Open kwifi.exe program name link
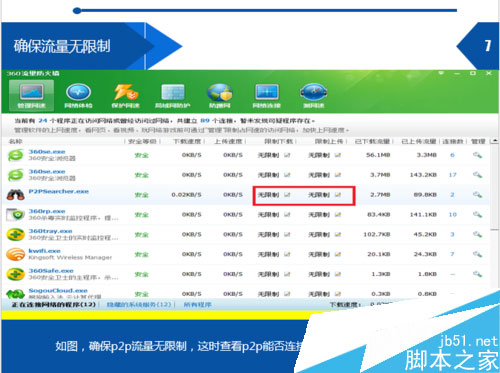500x373 pixels. pyautogui.click(x=44, y=251)
